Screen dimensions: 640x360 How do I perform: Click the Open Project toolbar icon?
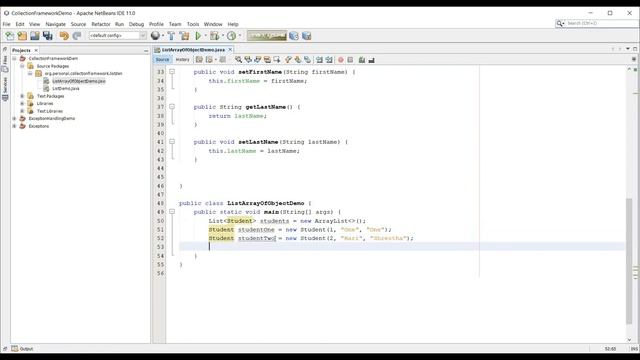pyautogui.click(x=35, y=36)
